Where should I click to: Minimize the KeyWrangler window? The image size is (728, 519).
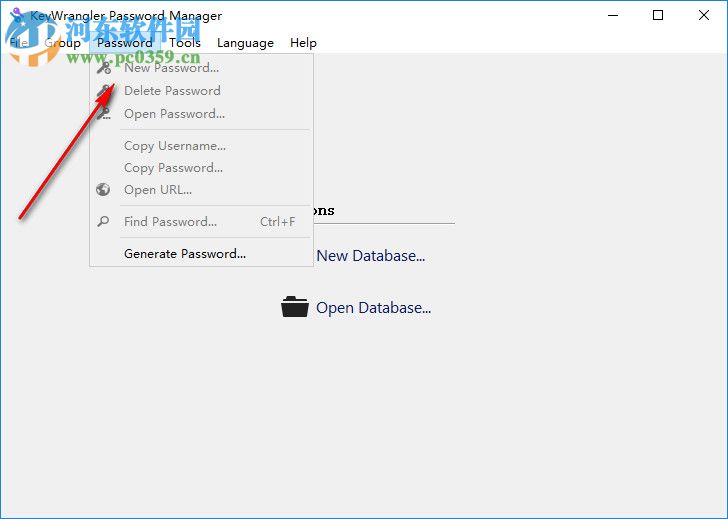pos(613,15)
